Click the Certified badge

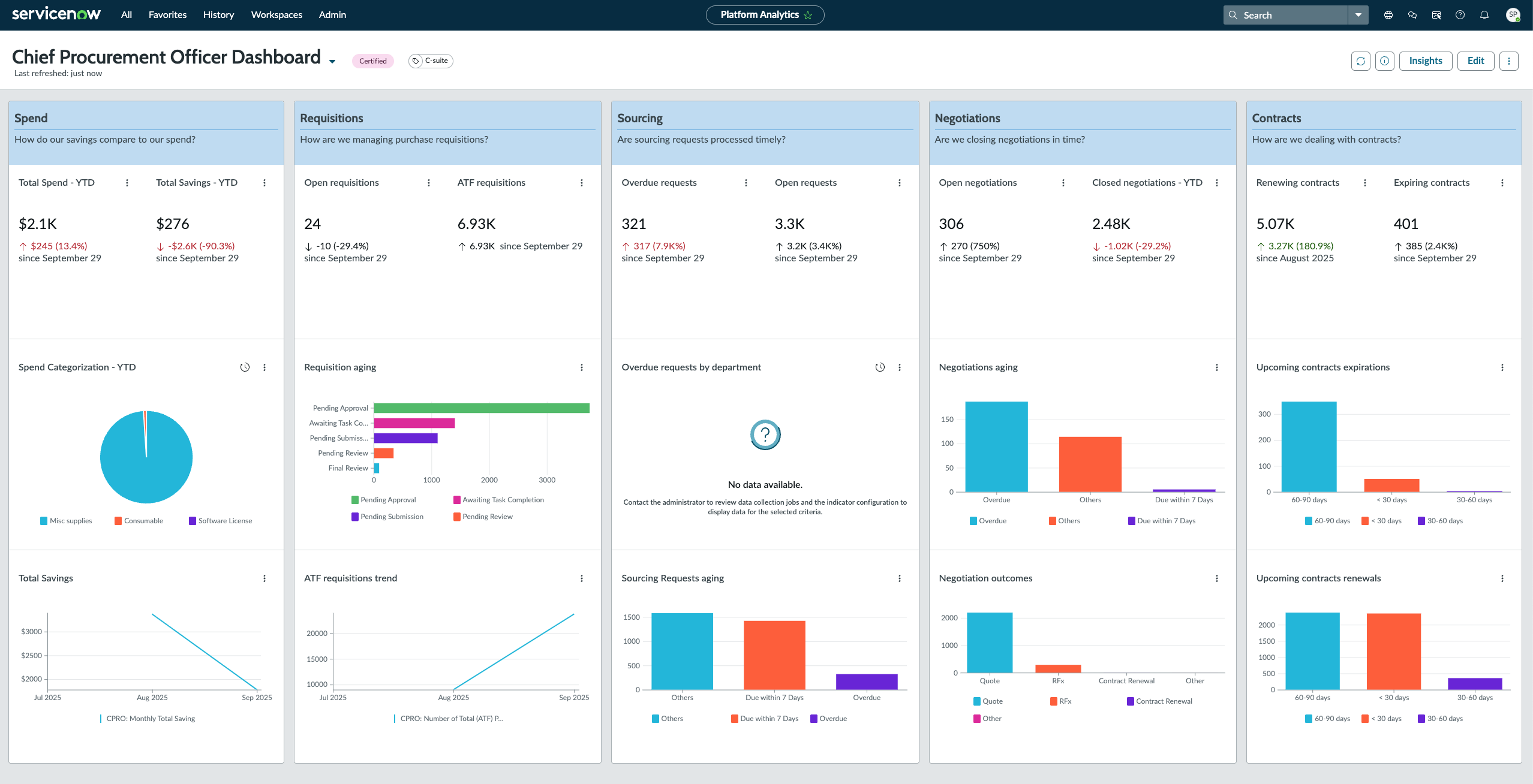[372, 61]
